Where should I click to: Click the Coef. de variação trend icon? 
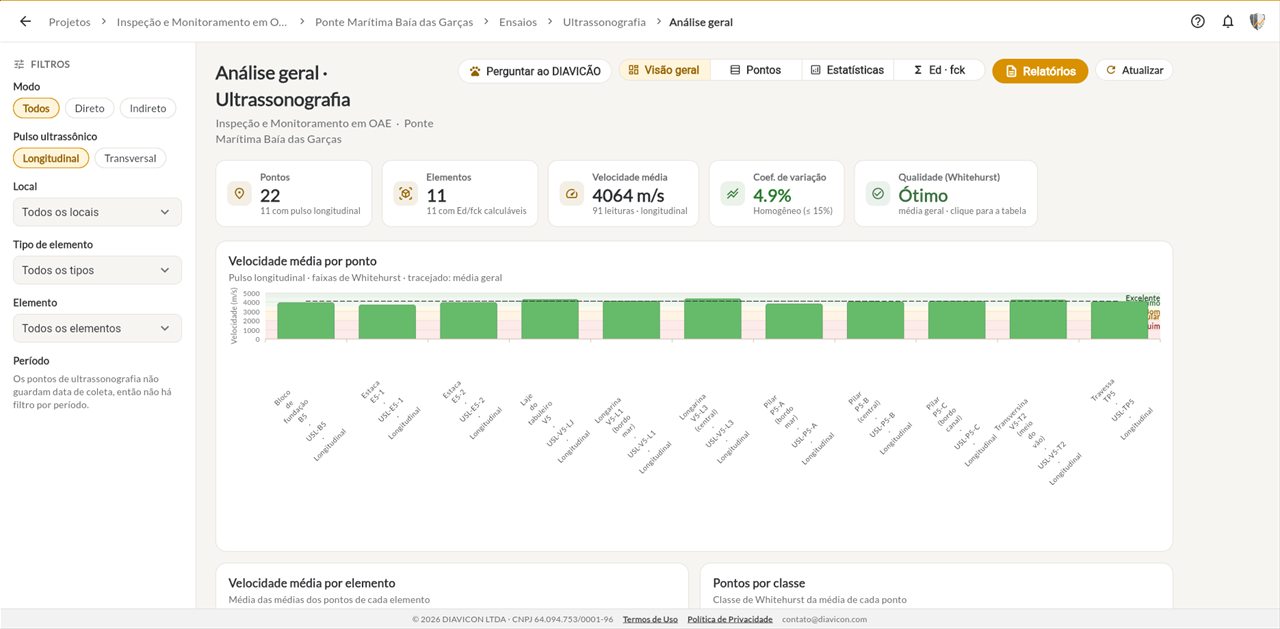coord(733,193)
